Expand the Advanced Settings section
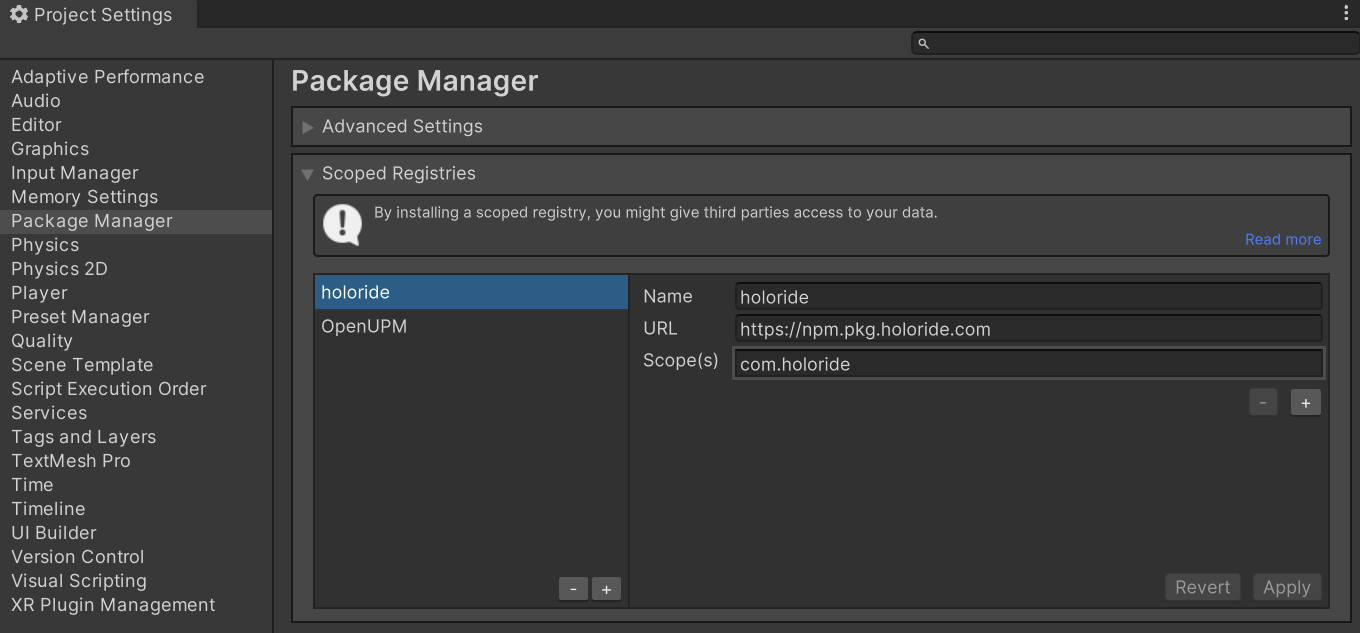Viewport: 1360px width, 633px height. 308,127
